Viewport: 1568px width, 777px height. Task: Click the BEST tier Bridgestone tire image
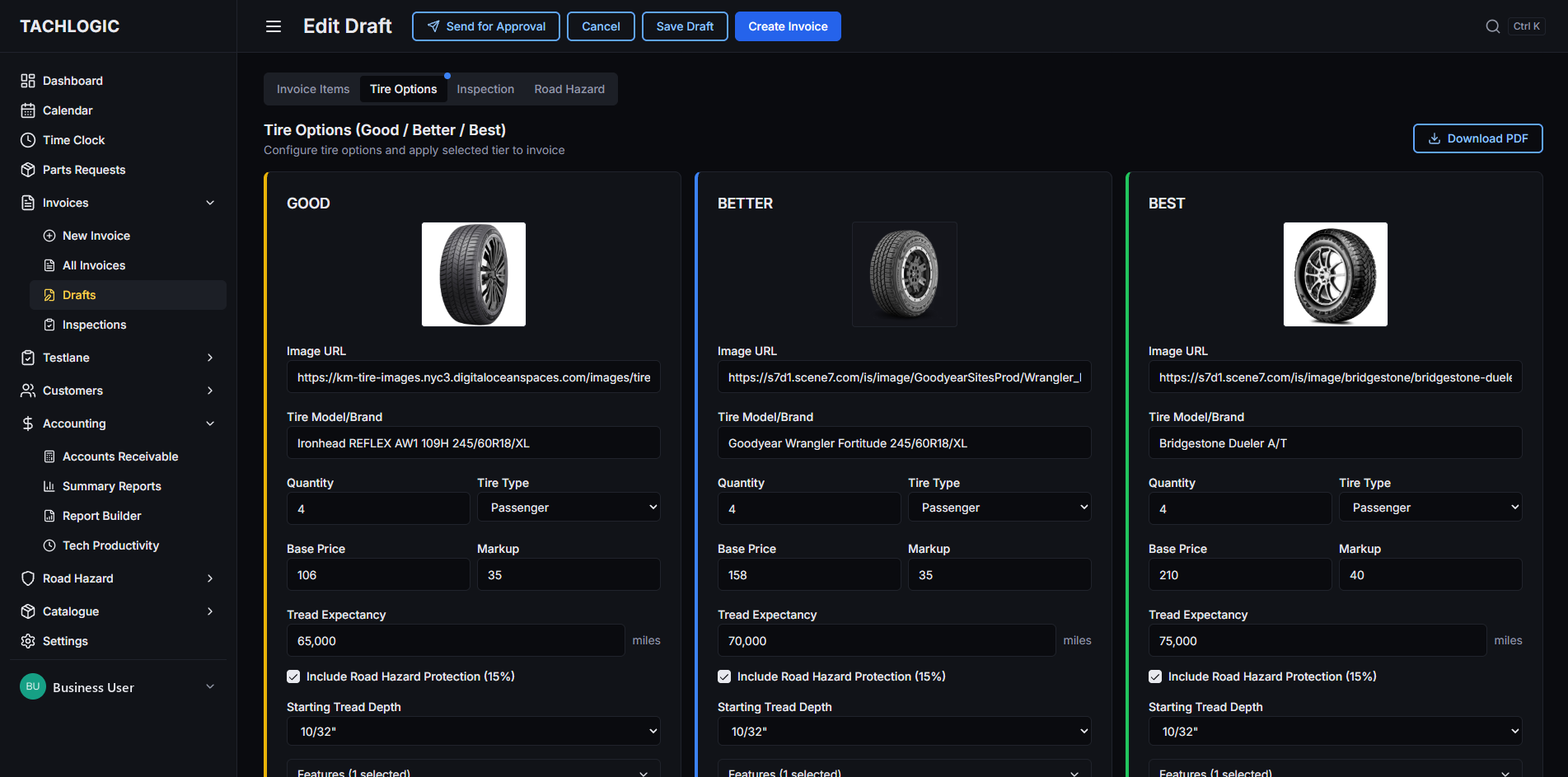pyautogui.click(x=1336, y=274)
